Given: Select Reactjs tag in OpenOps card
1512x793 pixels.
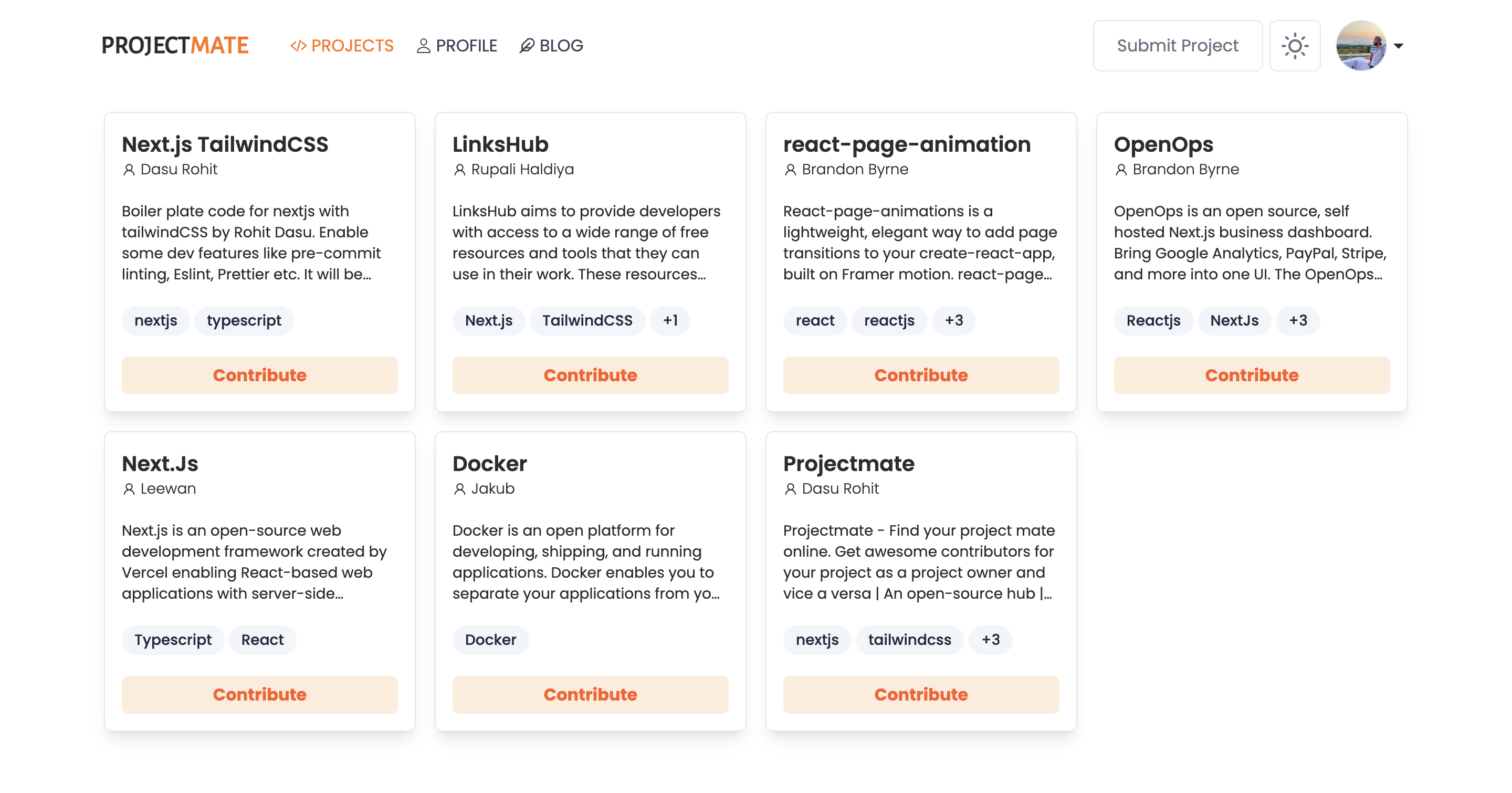Looking at the screenshot, I should (1153, 320).
